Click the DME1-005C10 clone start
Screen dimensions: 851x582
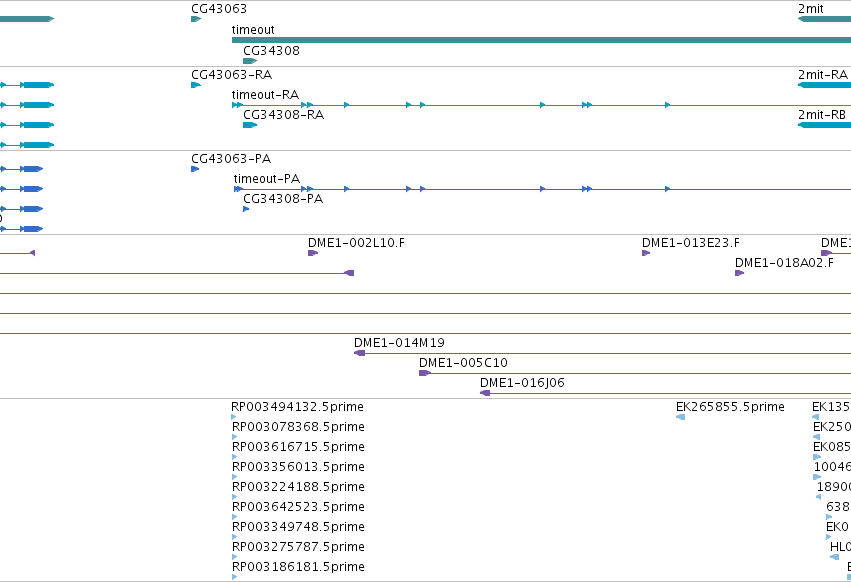(x=424, y=373)
